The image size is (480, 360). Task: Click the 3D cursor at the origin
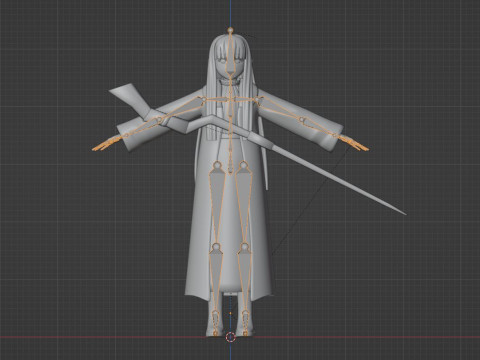(x=230, y=337)
